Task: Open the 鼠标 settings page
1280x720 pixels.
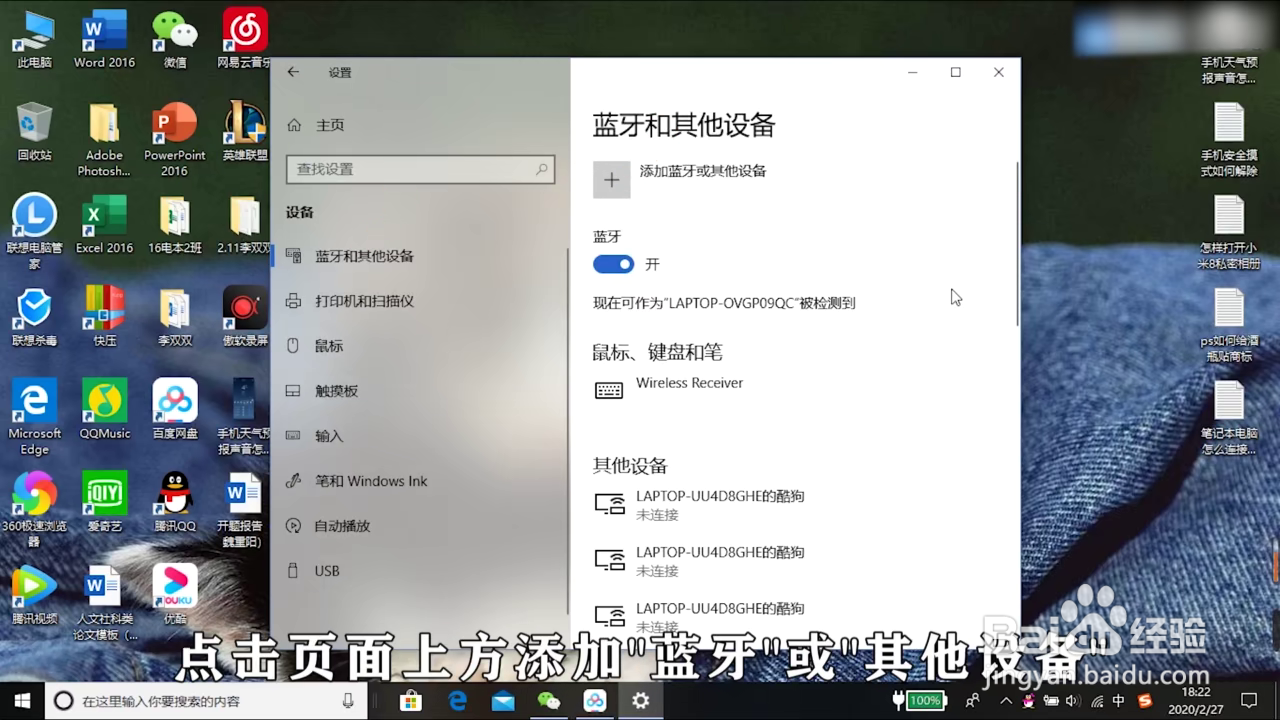Action: (x=330, y=346)
